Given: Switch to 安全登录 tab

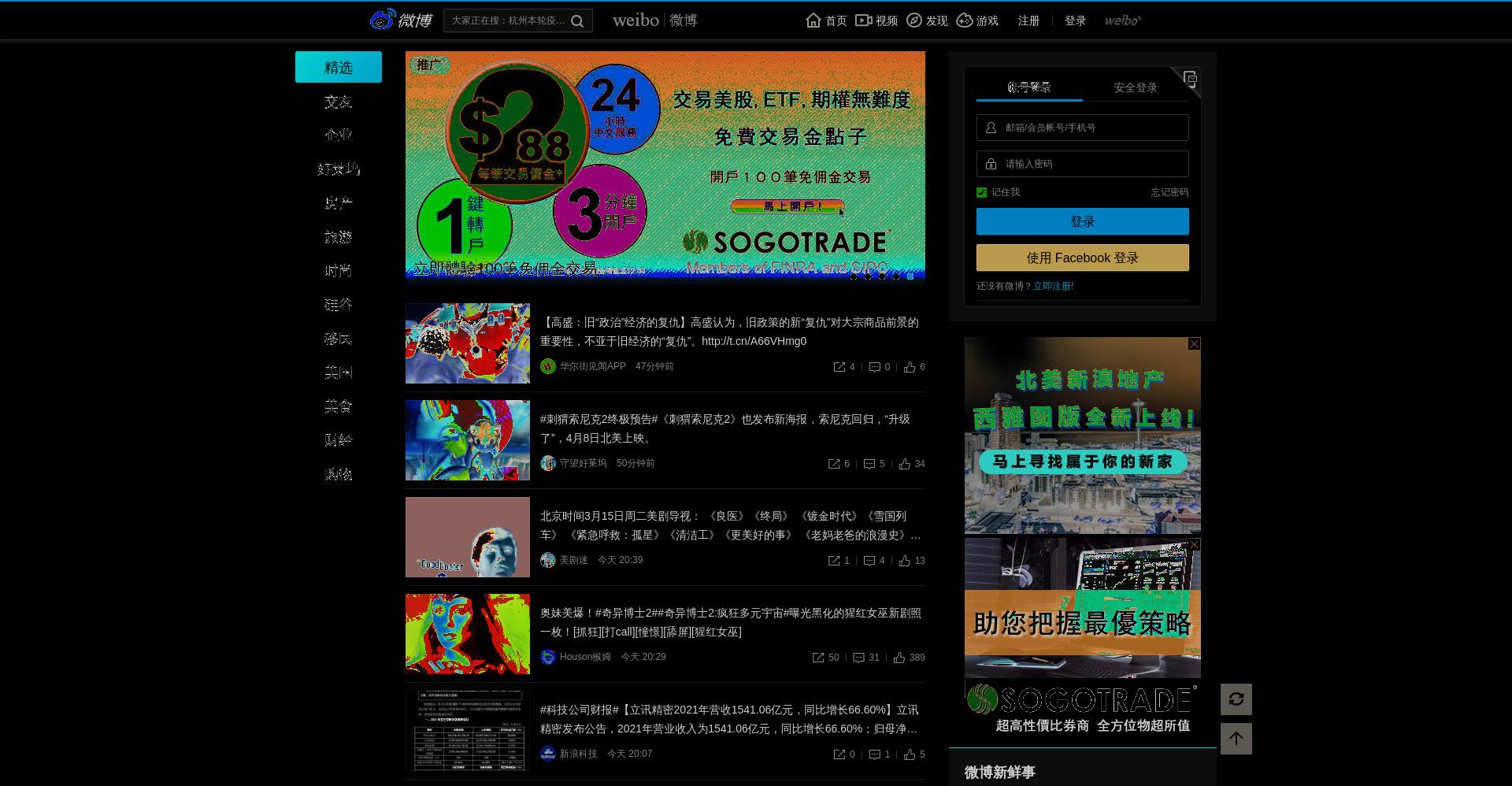Looking at the screenshot, I should (x=1136, y=87).
